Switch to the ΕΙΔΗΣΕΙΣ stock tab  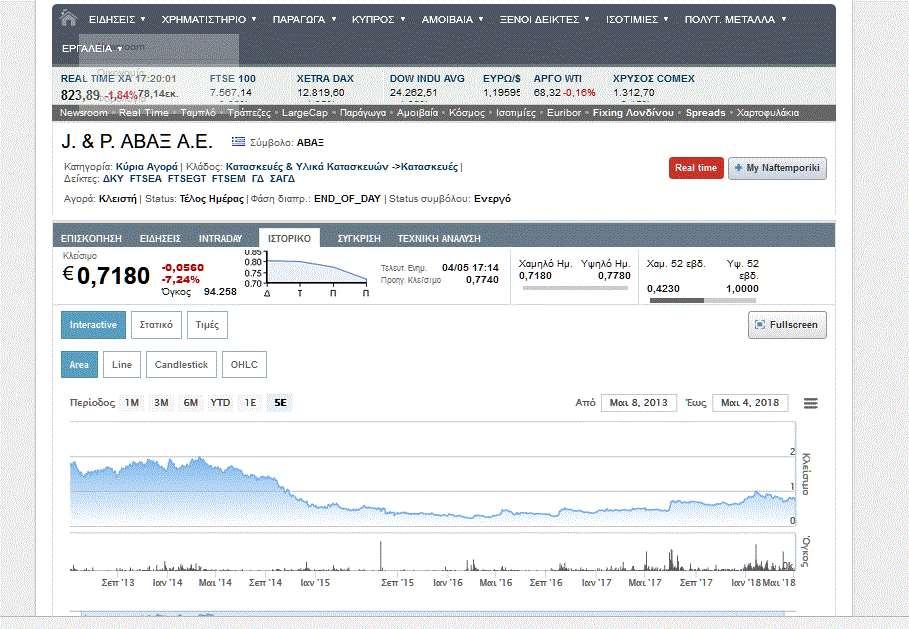pos(160,238)
